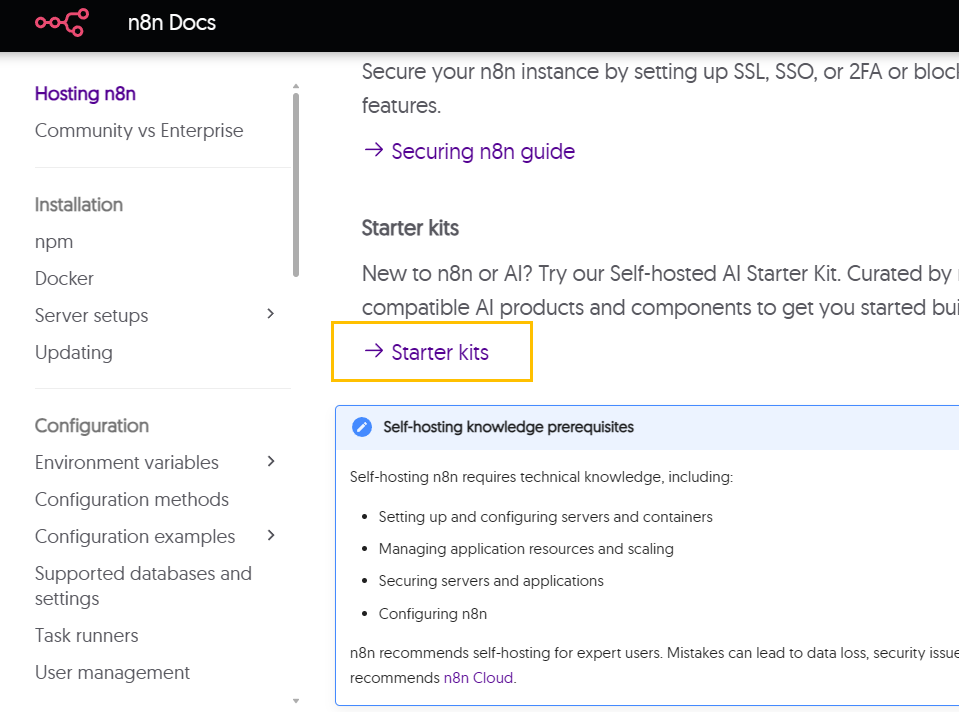Click the n8n logo icon
This screenshot has width=959, height=712.
(x=62, y=22)
